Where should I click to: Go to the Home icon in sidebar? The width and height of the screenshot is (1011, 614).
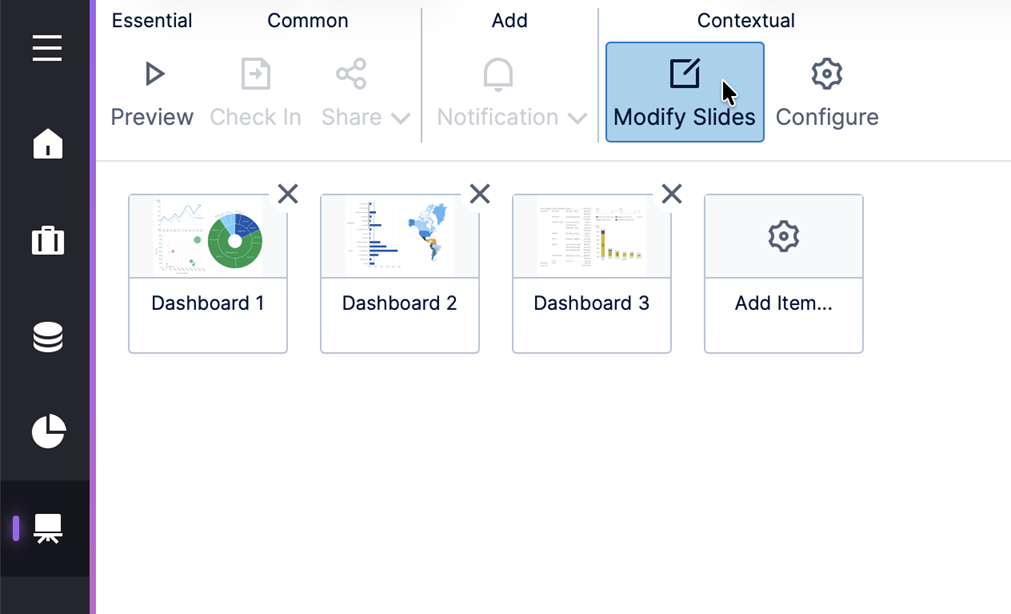pyautogui.click(x=47, y=144)
